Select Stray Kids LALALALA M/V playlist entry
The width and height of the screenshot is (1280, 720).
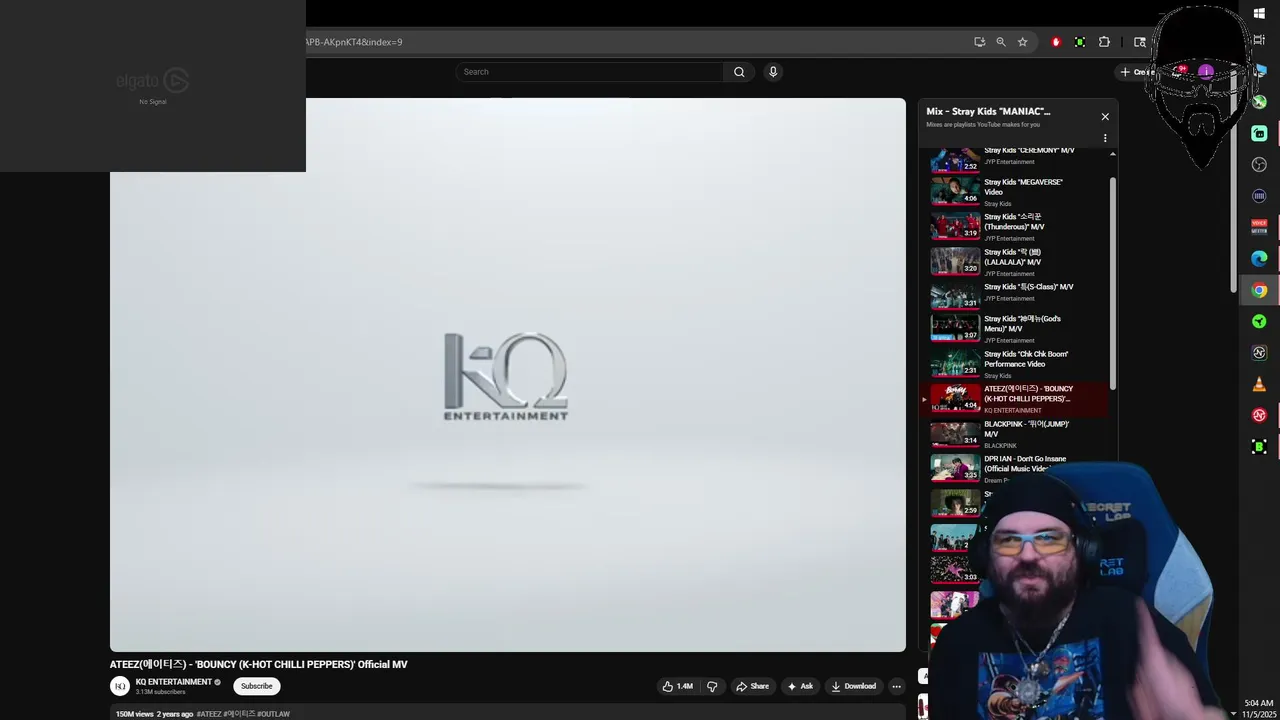click(1013, 262)
